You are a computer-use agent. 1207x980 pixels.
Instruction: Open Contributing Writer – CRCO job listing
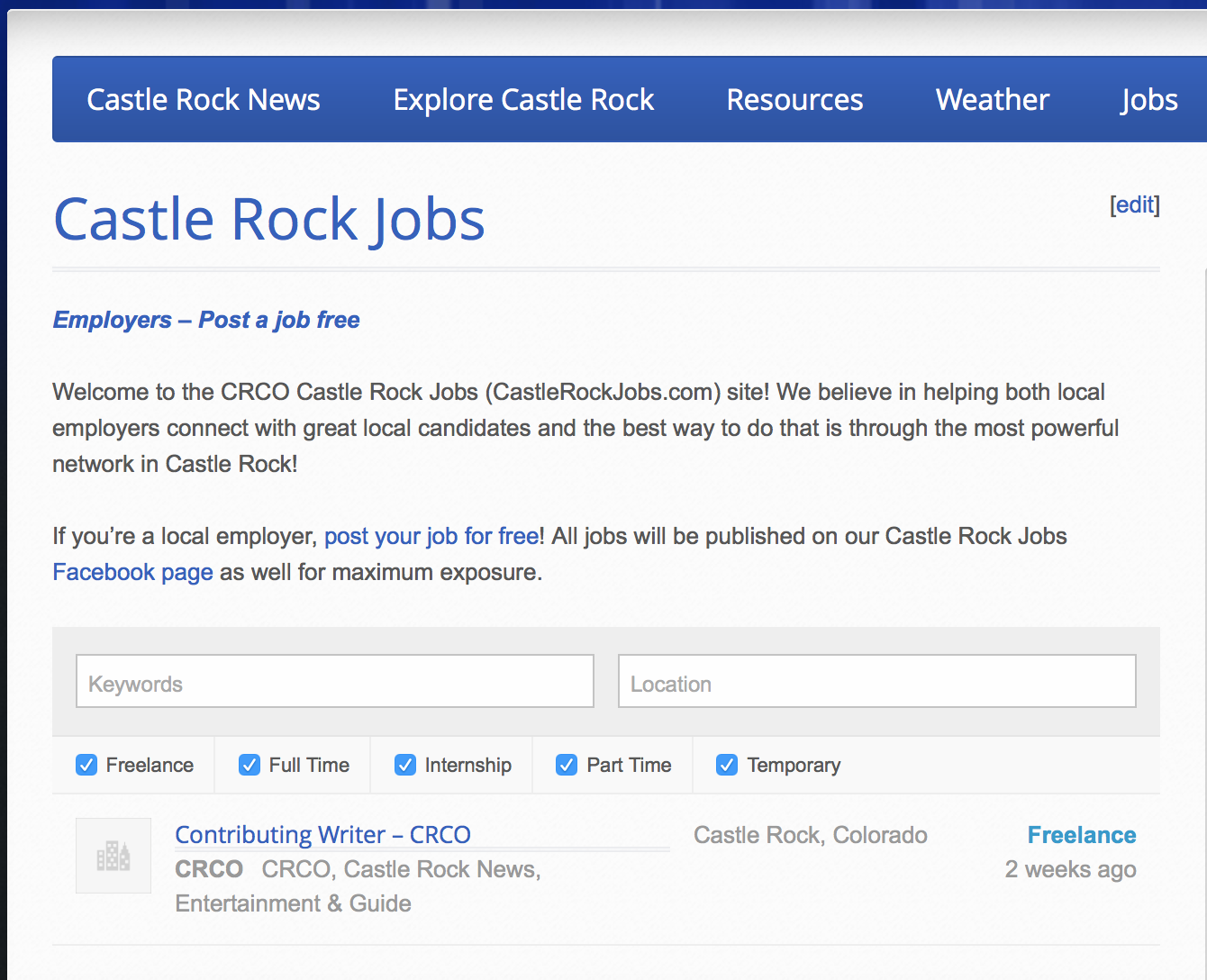click(x=322, y=835)
